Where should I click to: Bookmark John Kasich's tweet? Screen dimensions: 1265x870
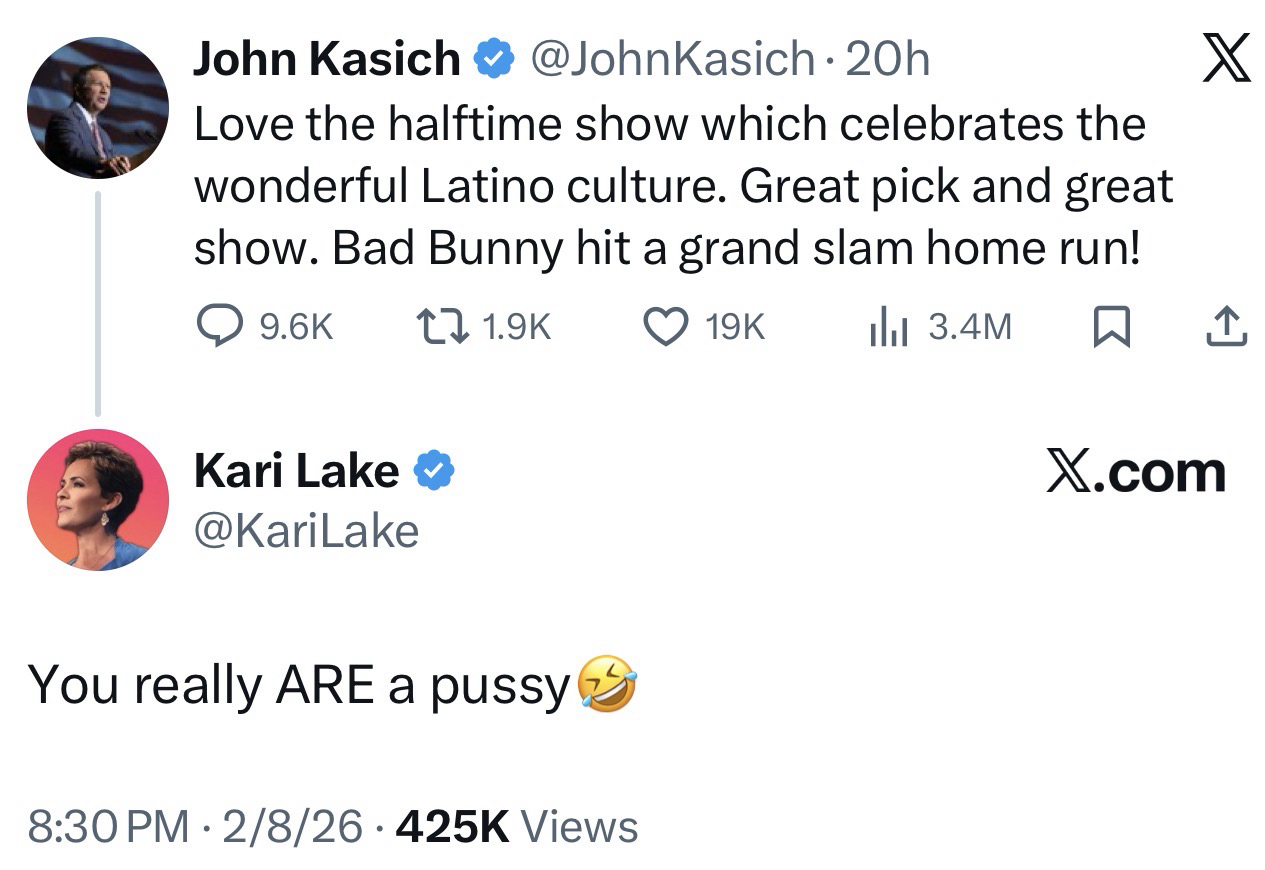click(1111, 327)
